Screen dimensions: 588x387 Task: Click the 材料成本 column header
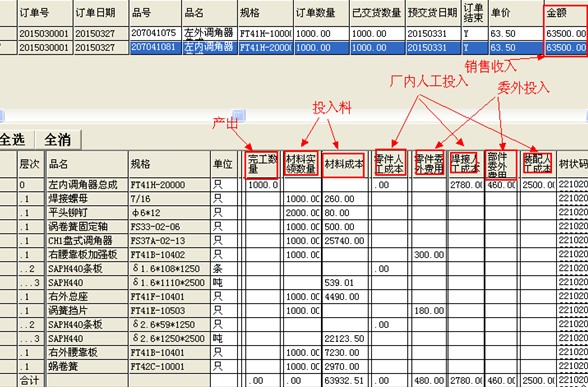pos(344,164)
